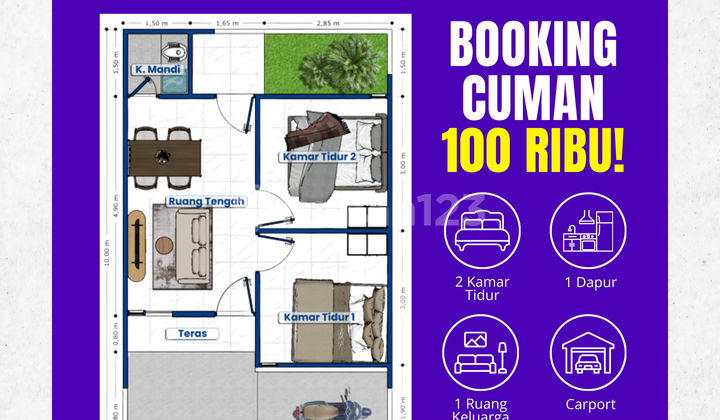Click the 2,85 m top dimension label
Screen dimensions: 720x420
point(328,23)
